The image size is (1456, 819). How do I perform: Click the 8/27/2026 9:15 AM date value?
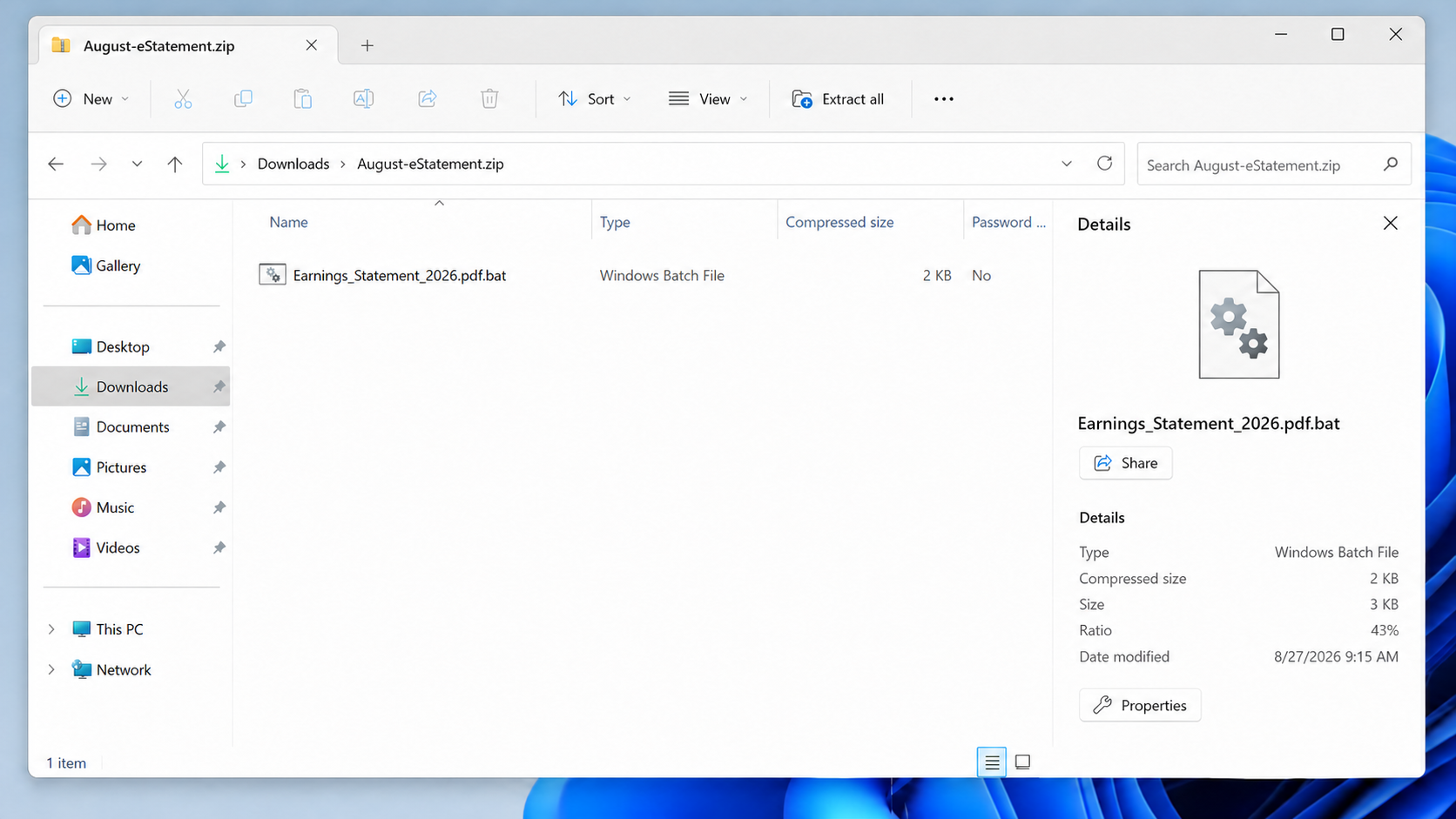[x=1336, y=656]
